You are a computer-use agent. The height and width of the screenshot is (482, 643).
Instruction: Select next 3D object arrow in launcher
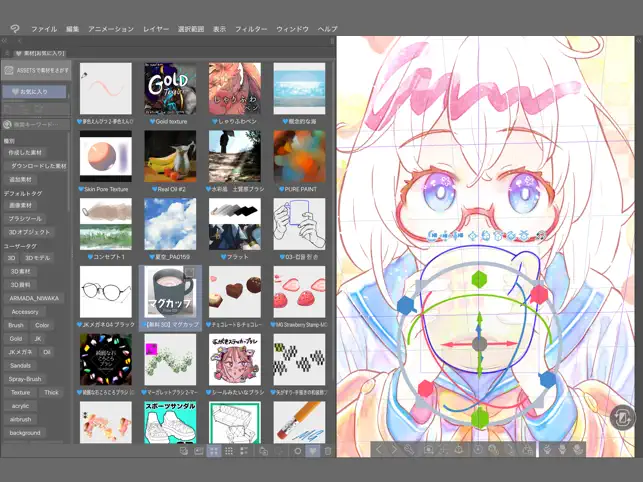[x=394, y=450]
